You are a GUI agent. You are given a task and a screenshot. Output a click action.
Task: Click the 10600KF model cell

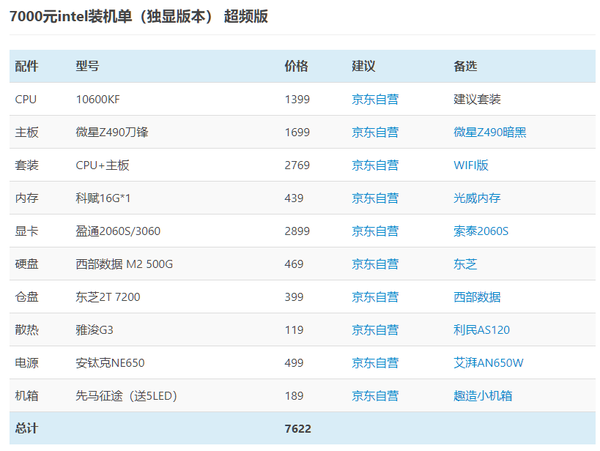pos(98,99)
